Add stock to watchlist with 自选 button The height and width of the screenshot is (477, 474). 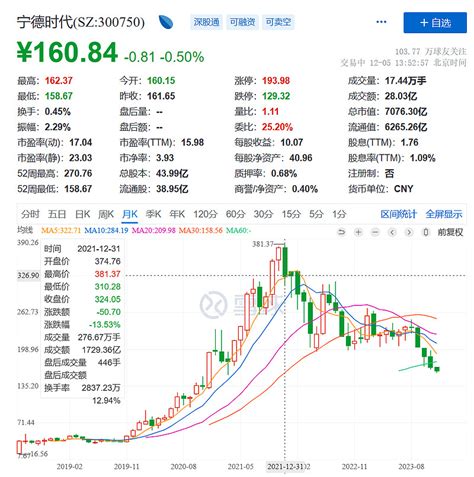435,23
